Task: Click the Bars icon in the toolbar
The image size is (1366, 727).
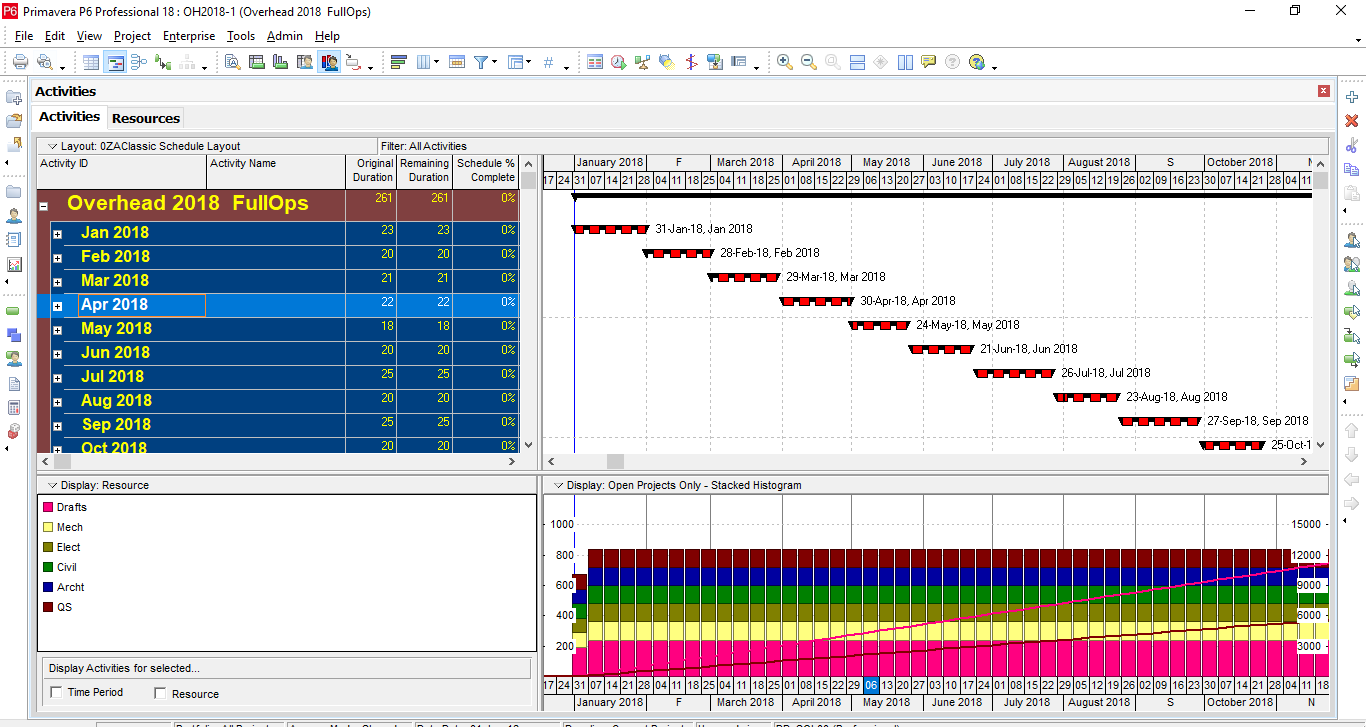Action: tap(398, 62)
